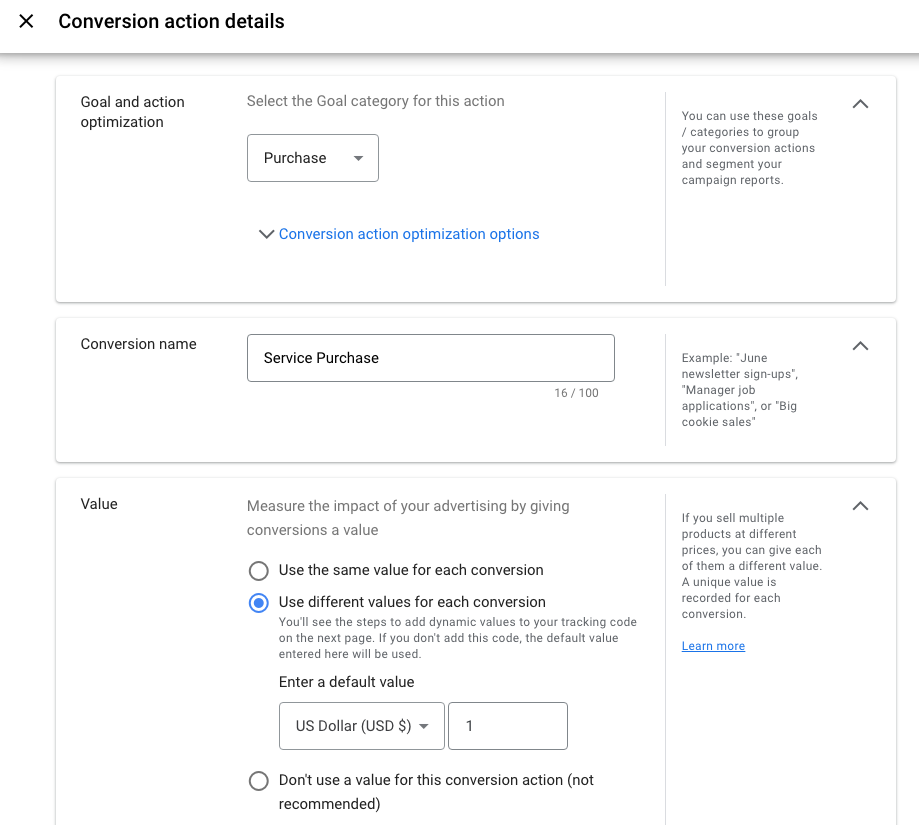Click the Value section label

(x=99, y=504)
